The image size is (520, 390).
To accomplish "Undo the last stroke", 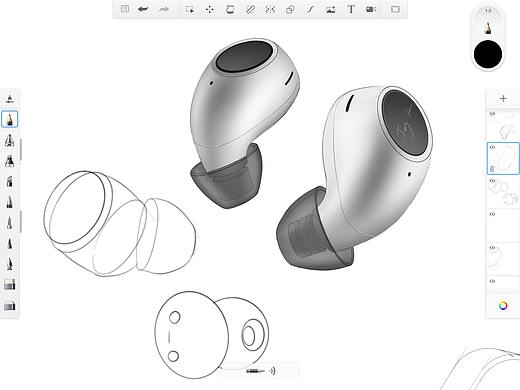I will coord(143,9).
